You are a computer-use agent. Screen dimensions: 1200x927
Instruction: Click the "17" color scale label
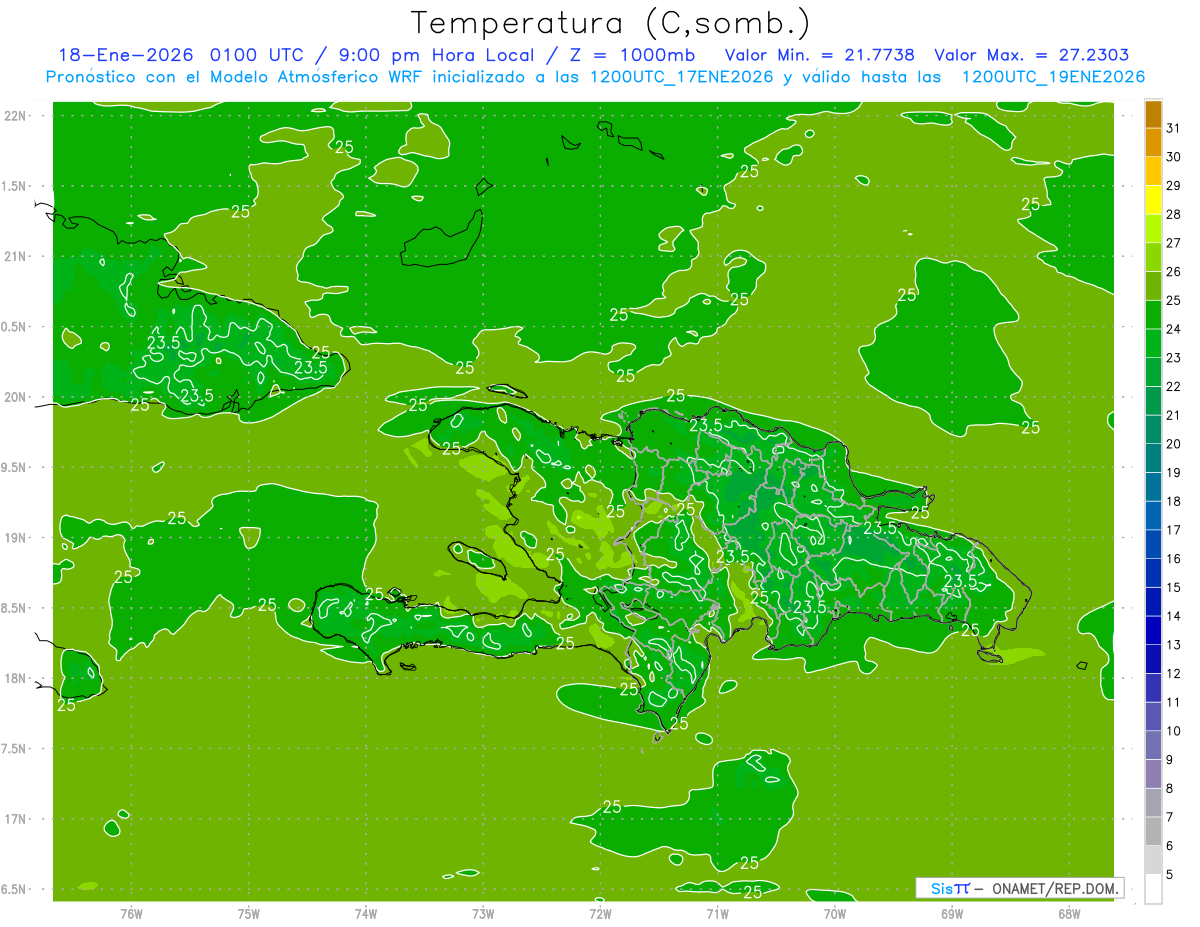(1173, 530)
